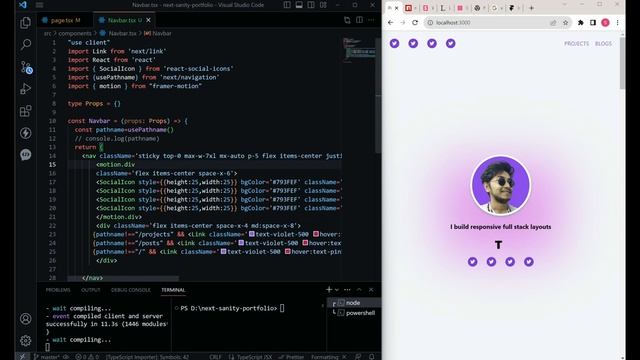Select the powershell terminal in terminal list
640x360 pixels.
[353, 313]
